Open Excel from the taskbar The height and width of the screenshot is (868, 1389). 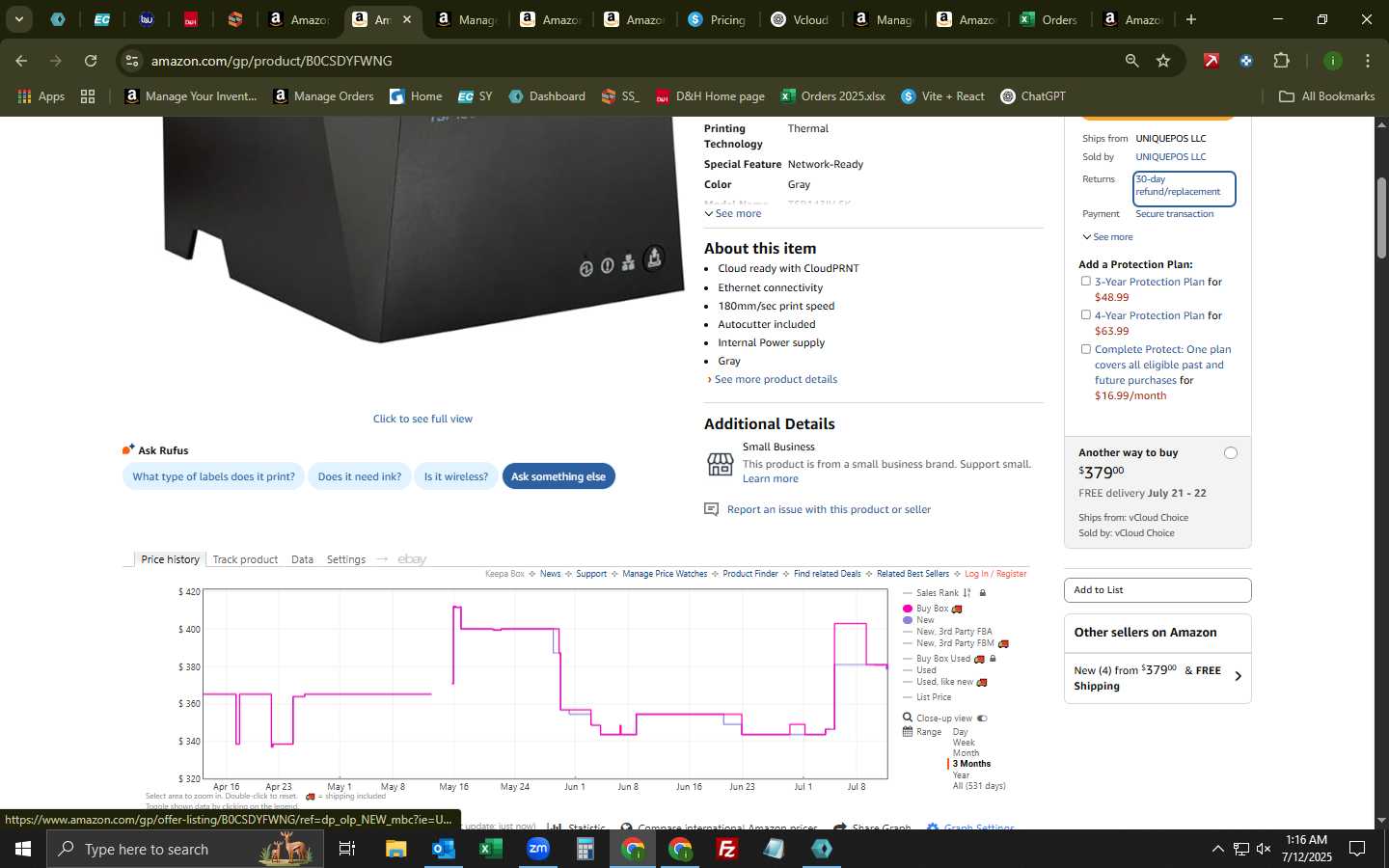coord(490,849)
